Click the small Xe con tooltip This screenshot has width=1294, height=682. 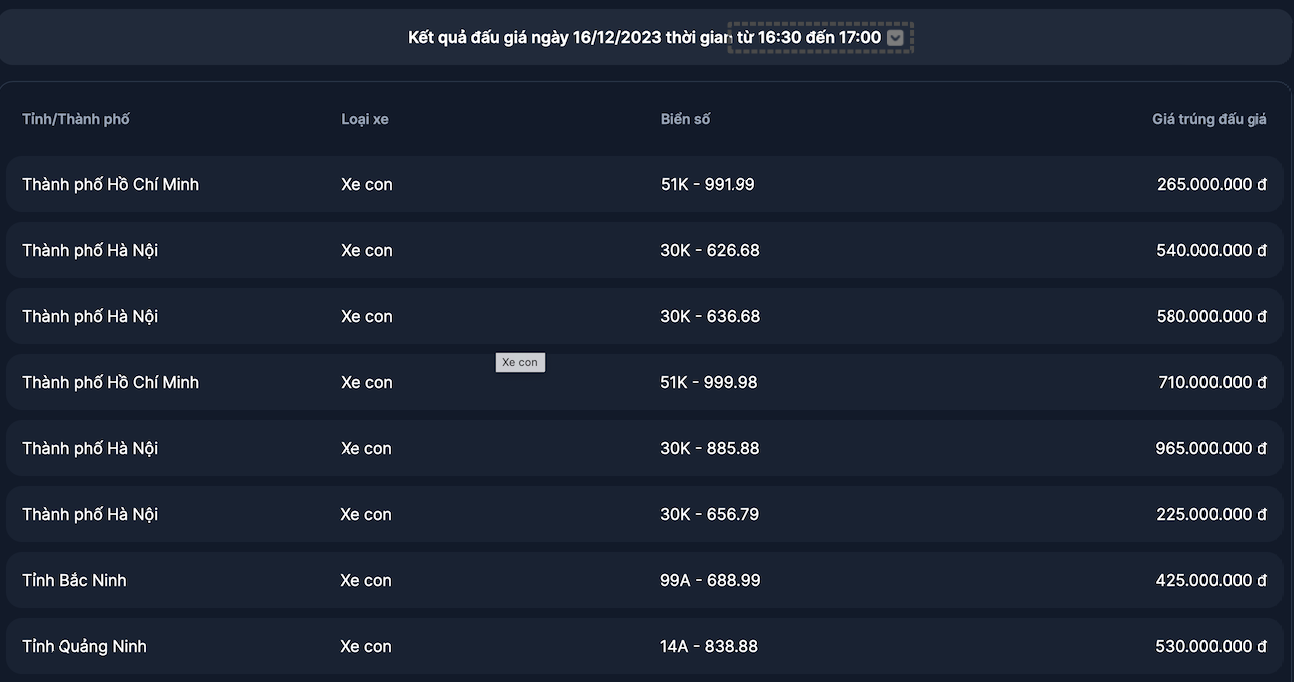coord(520,362)
